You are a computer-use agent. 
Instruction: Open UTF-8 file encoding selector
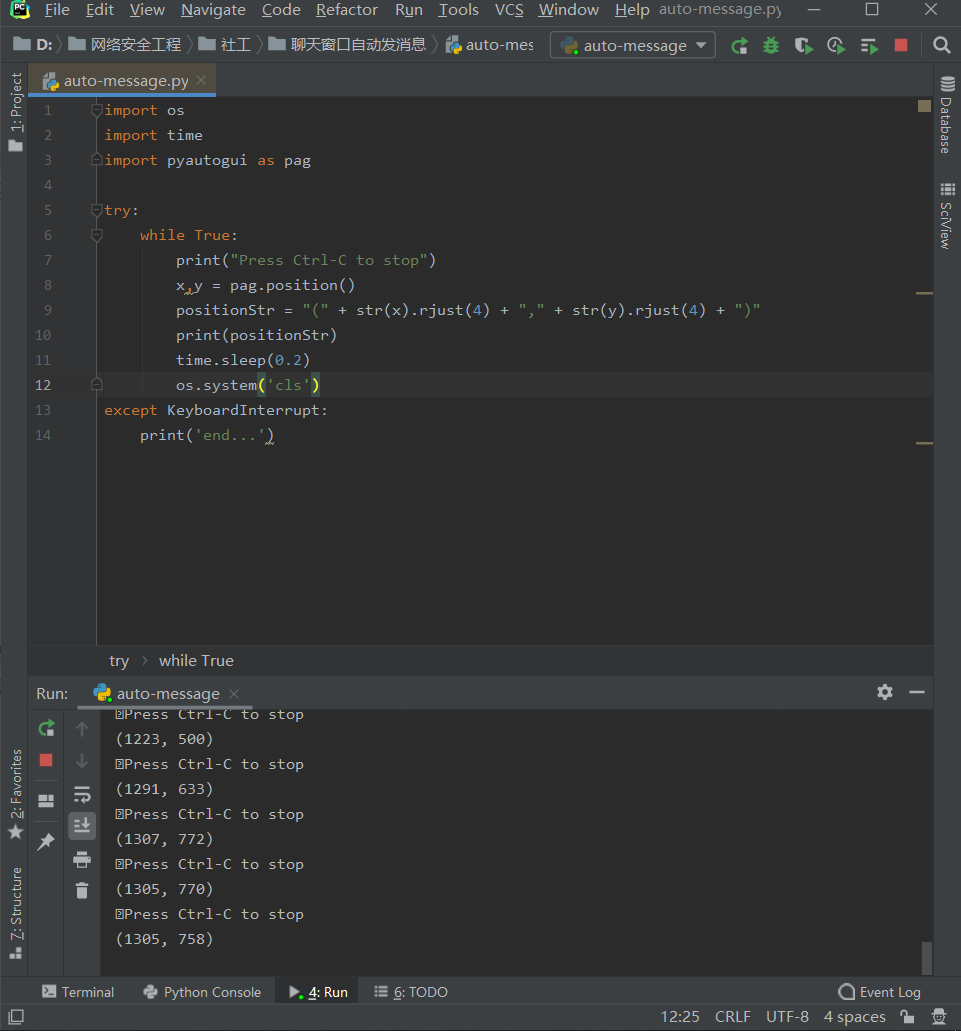(787, 1017)
